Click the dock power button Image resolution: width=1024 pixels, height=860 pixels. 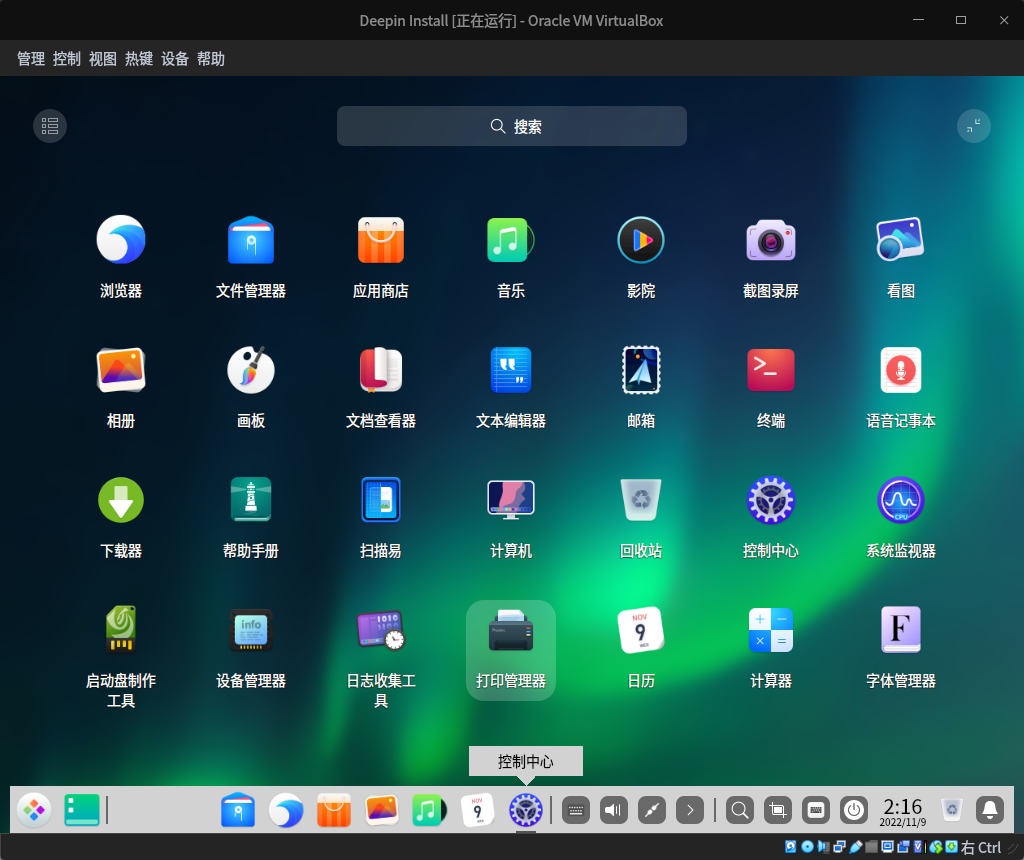click(854, 810)
